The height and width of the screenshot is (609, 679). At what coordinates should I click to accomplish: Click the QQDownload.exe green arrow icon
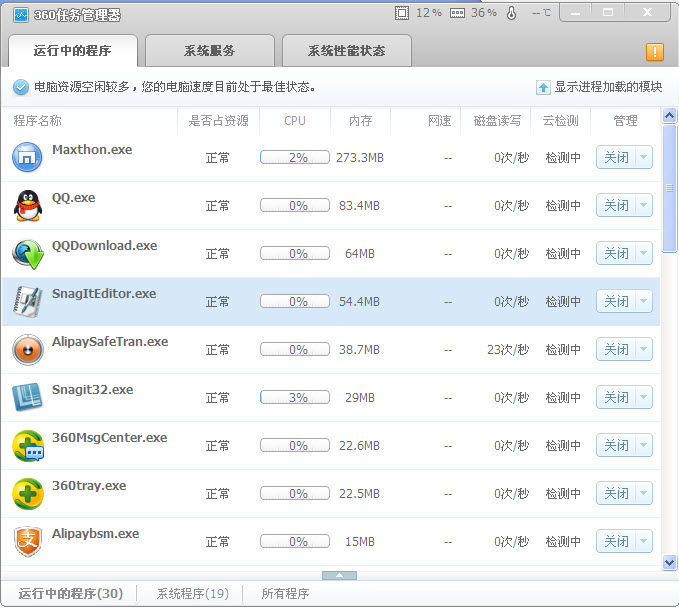(x=28, y=254)
